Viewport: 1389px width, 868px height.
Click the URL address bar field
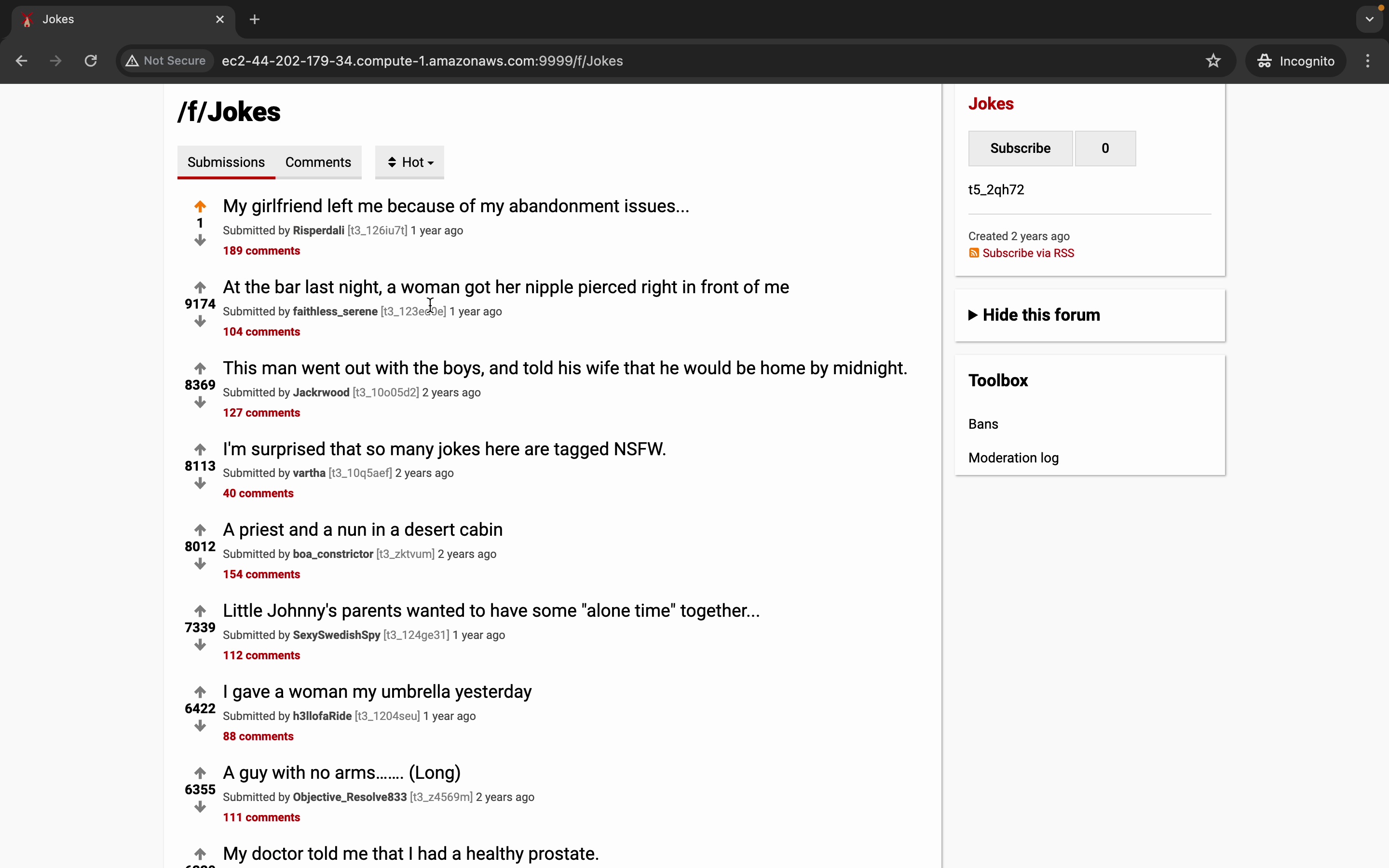[x=689, y=61]
